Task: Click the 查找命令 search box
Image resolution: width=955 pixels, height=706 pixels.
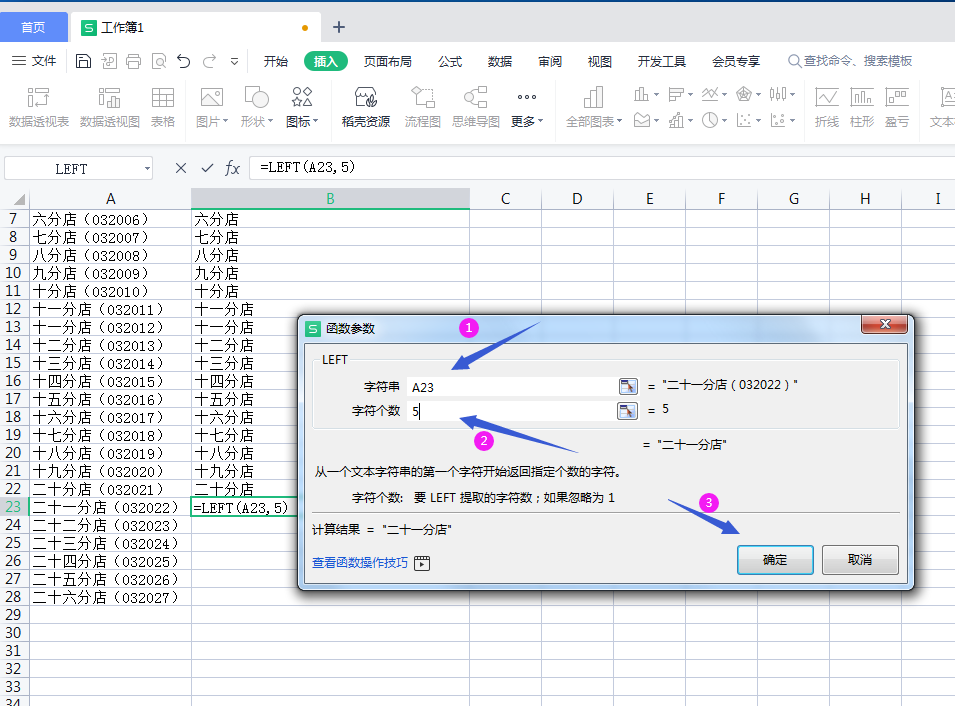Action: click(850, 61)
